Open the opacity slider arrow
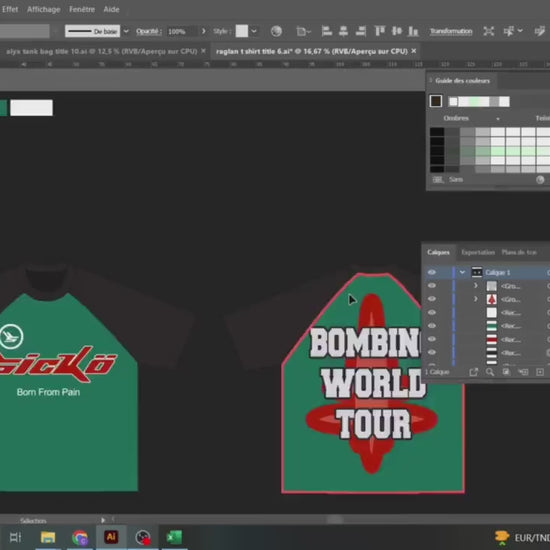This screenshot has width=550, height=550. [203, 31]
